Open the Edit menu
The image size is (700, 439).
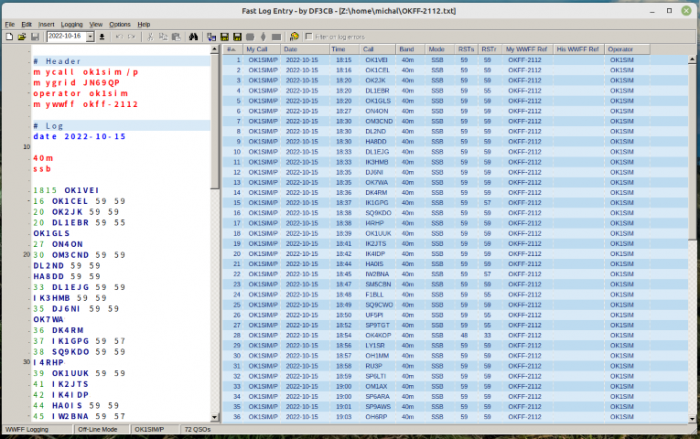pyautogui.click(x=27, y=25)
